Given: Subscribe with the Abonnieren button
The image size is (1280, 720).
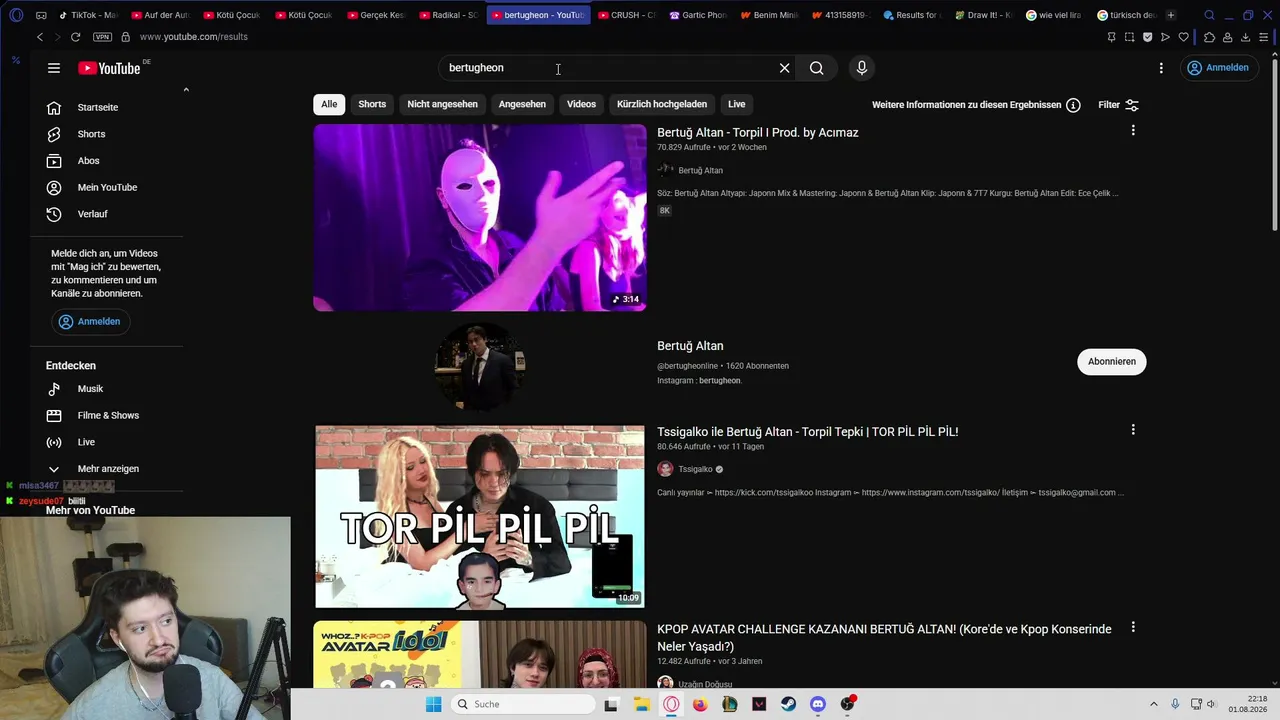Looking at the screenshot, I should [x=1112, y=362].
